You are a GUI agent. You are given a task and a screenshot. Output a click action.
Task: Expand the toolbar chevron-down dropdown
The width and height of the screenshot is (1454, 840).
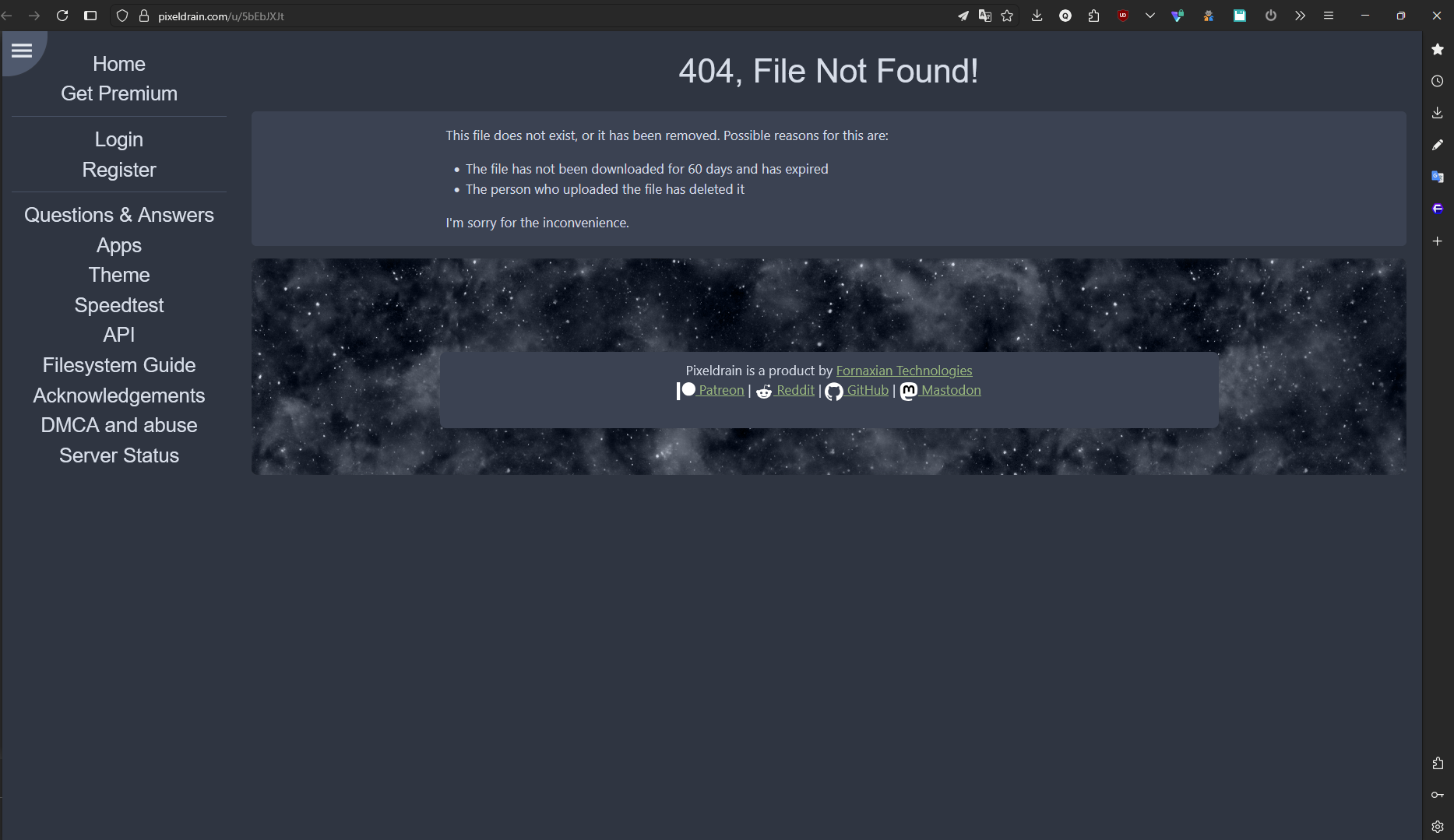coord(1150,16)
